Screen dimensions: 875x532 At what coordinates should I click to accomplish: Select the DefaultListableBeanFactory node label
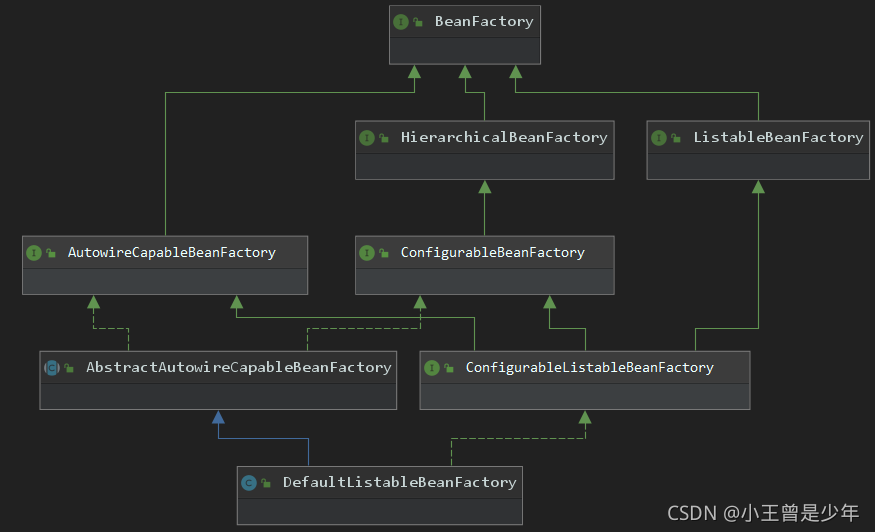point(399,482)
